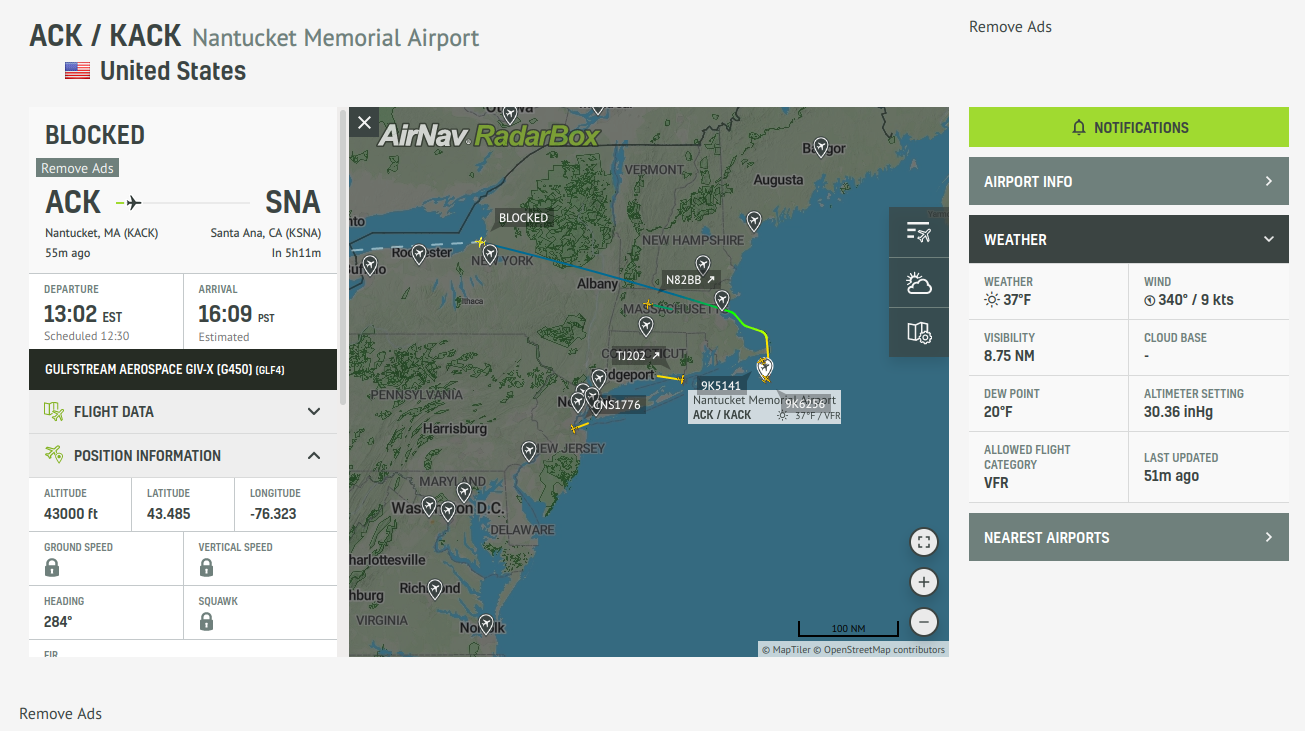The height and width of the screenshot is (731, 1305).
Task: Toggle the weather layer cloud icon
Action: [919, 283]
